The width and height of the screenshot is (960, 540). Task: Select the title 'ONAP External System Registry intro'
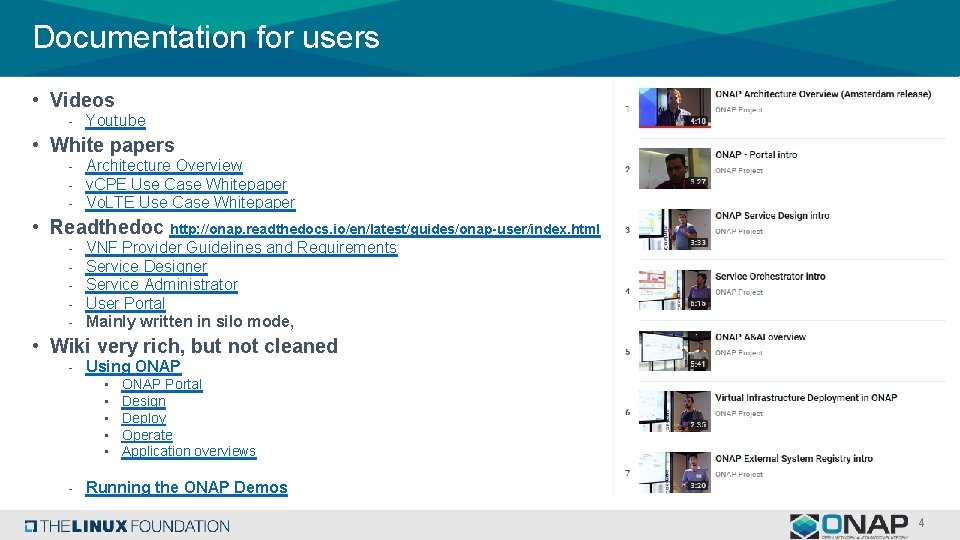[x=794, y=459]
